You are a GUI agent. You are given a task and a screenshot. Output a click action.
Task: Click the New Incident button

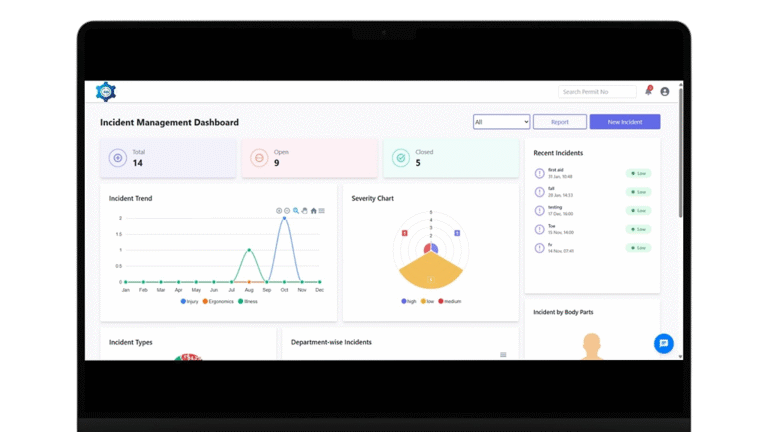click(625, 122)
